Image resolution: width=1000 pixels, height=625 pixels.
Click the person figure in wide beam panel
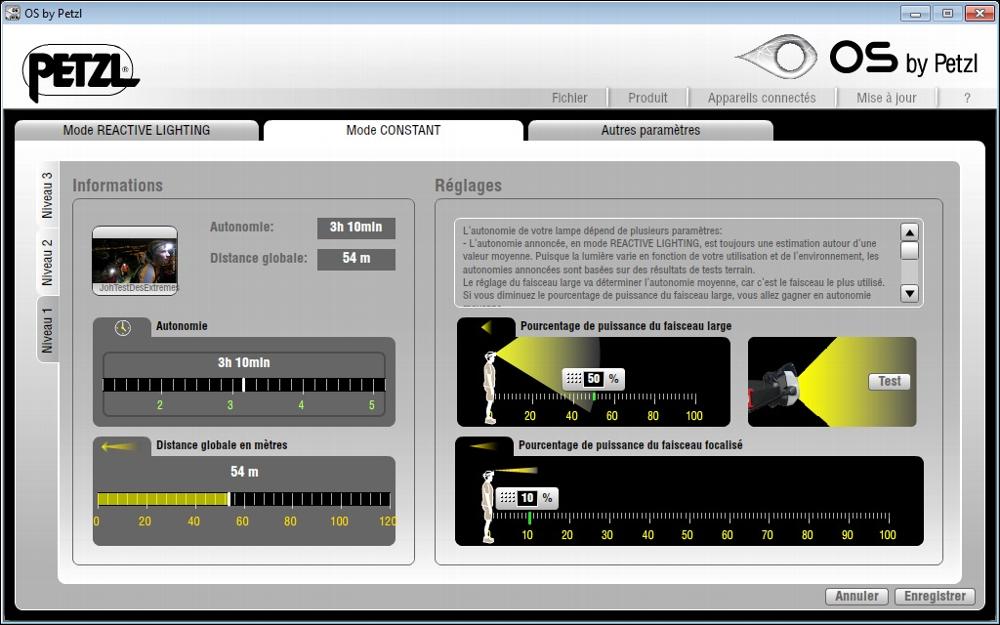pos(490,387)
